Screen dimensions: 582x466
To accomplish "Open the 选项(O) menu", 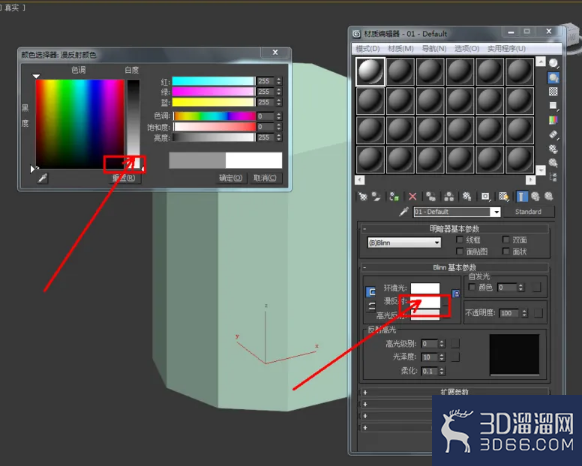I will [467, 49].
